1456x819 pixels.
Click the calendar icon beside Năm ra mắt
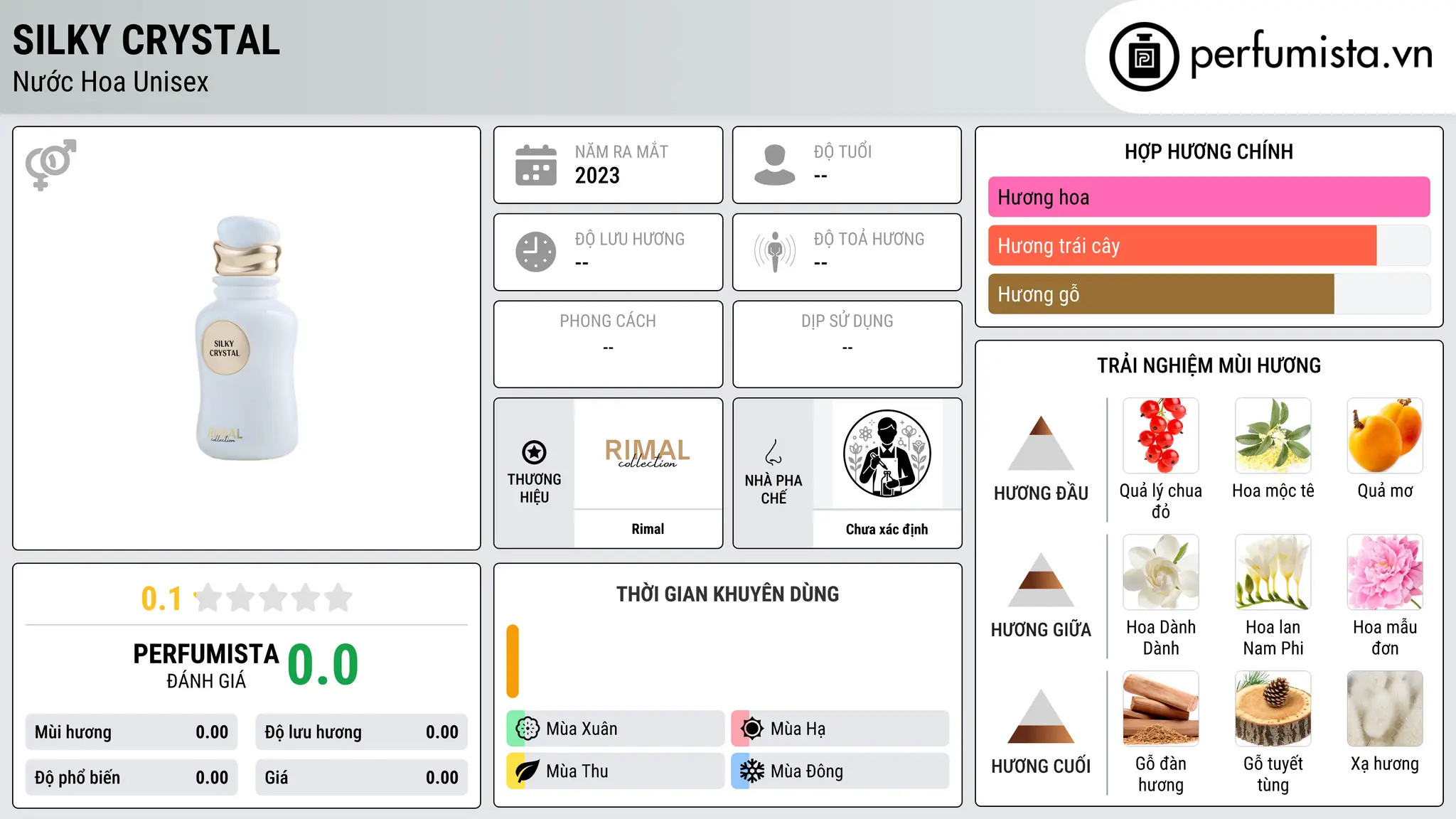click(536, 165)
